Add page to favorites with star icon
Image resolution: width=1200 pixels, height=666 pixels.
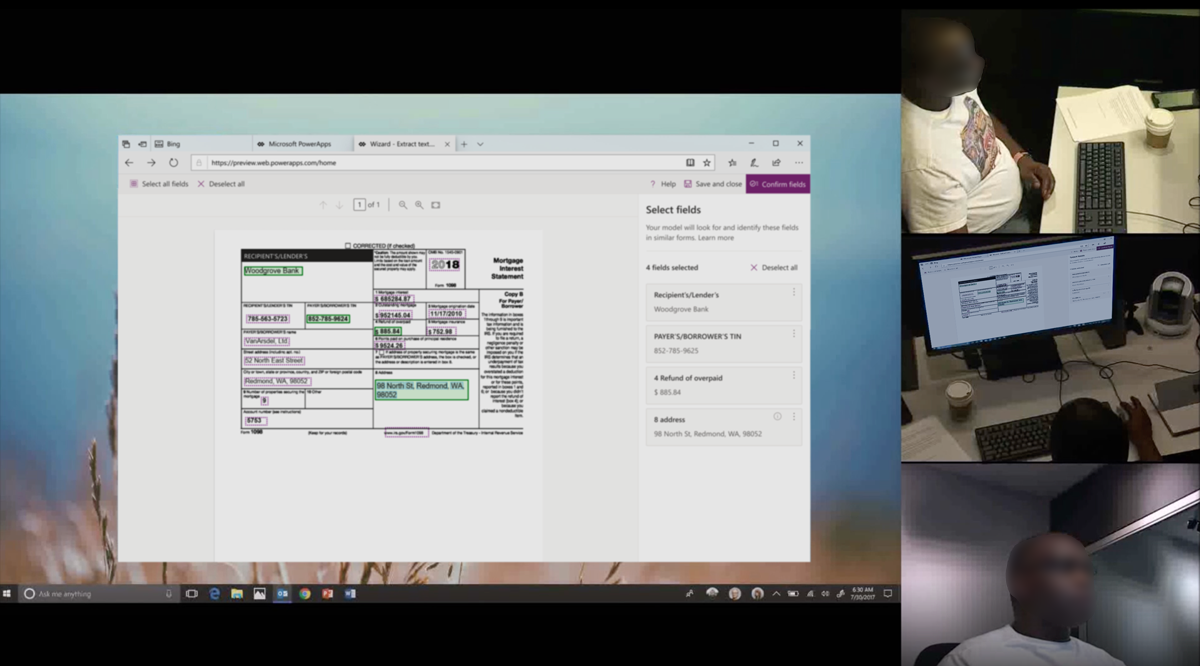(x=707, y=162)
